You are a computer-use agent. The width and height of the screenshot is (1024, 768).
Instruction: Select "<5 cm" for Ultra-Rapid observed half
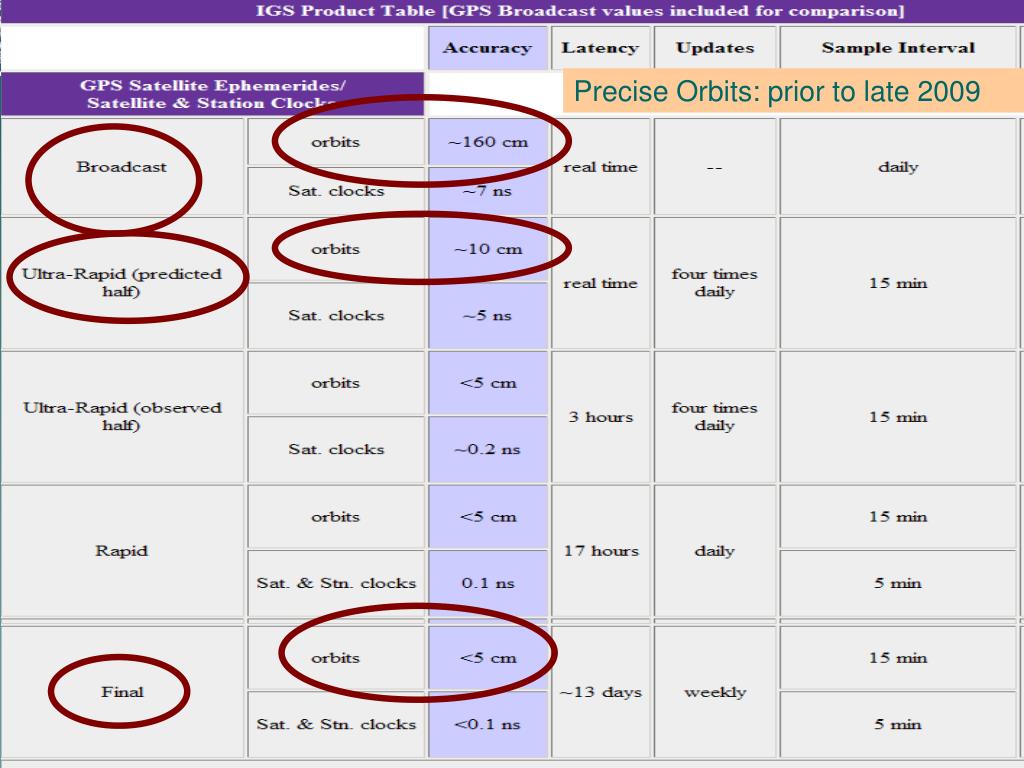point(488,383)
